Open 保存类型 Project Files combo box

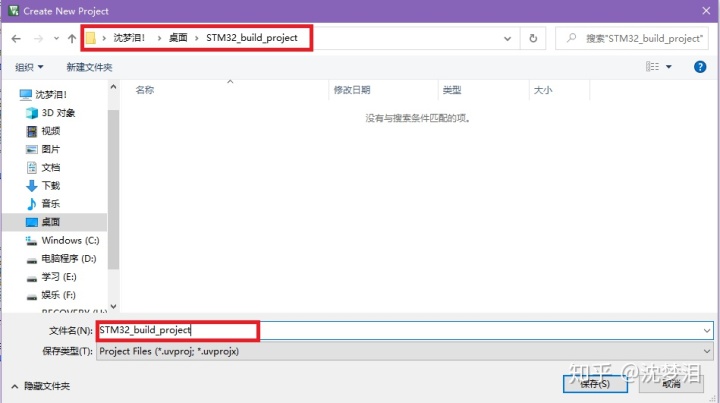pos(405,352)
